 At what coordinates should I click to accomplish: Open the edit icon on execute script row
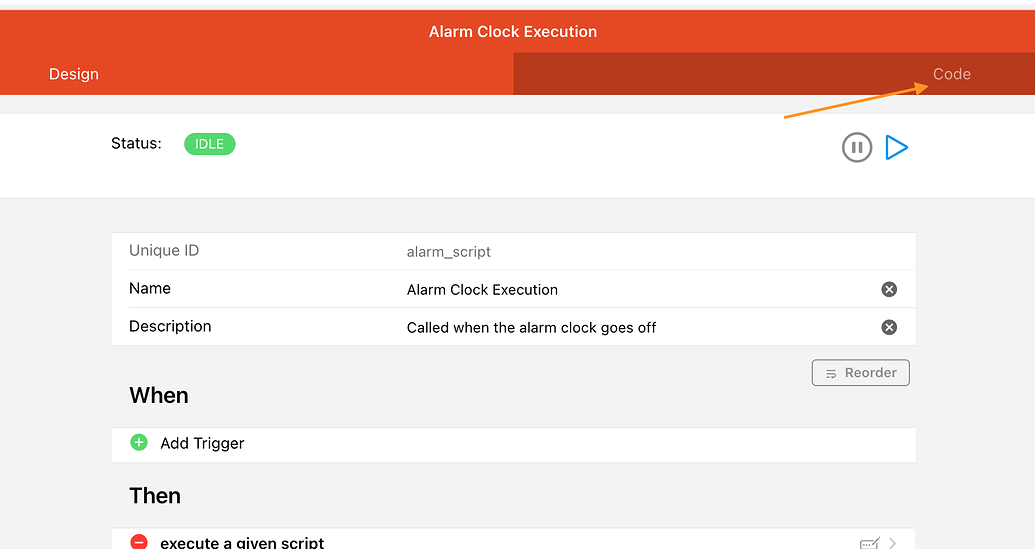coord(869,543)
